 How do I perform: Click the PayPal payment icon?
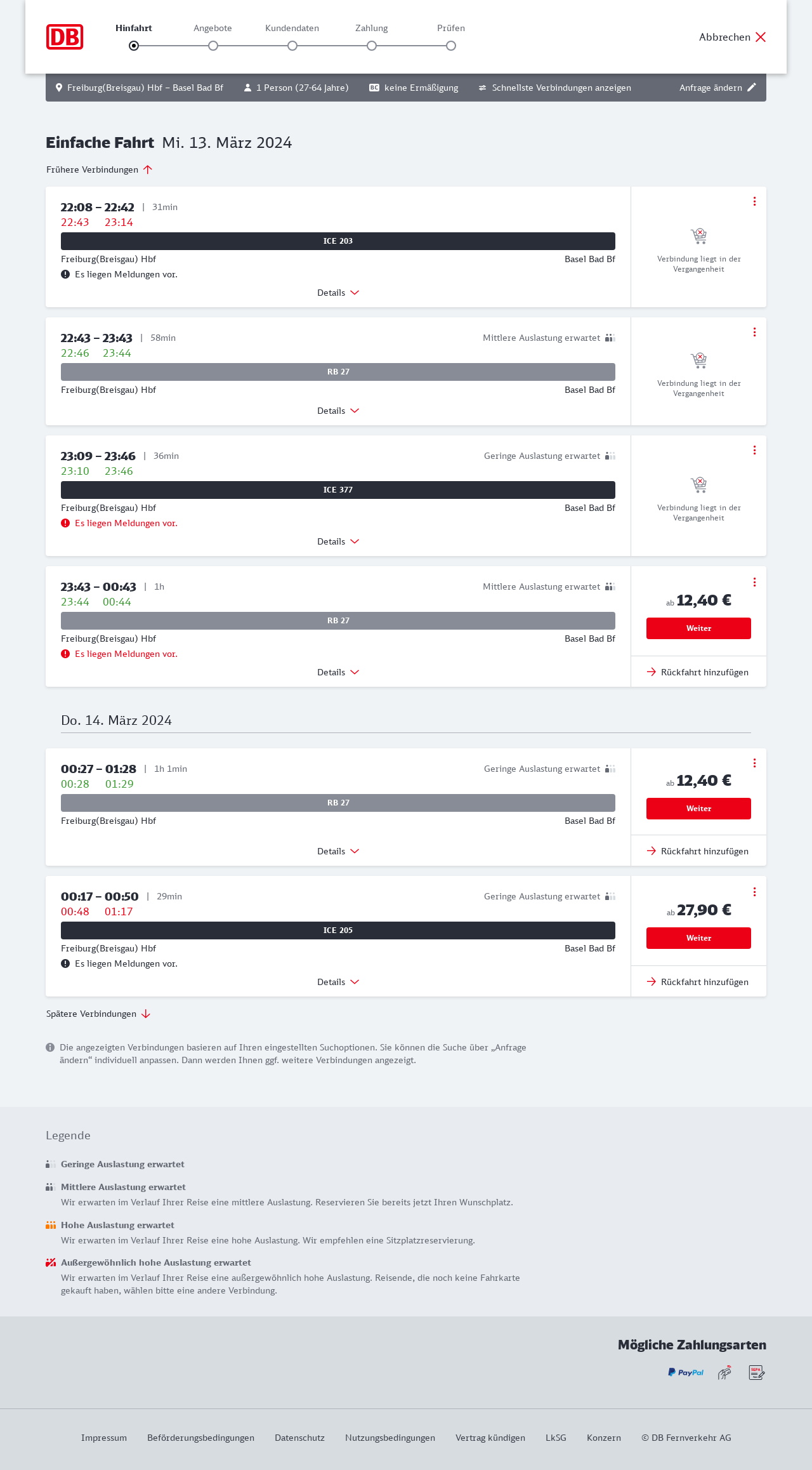tap(685, 1372)
